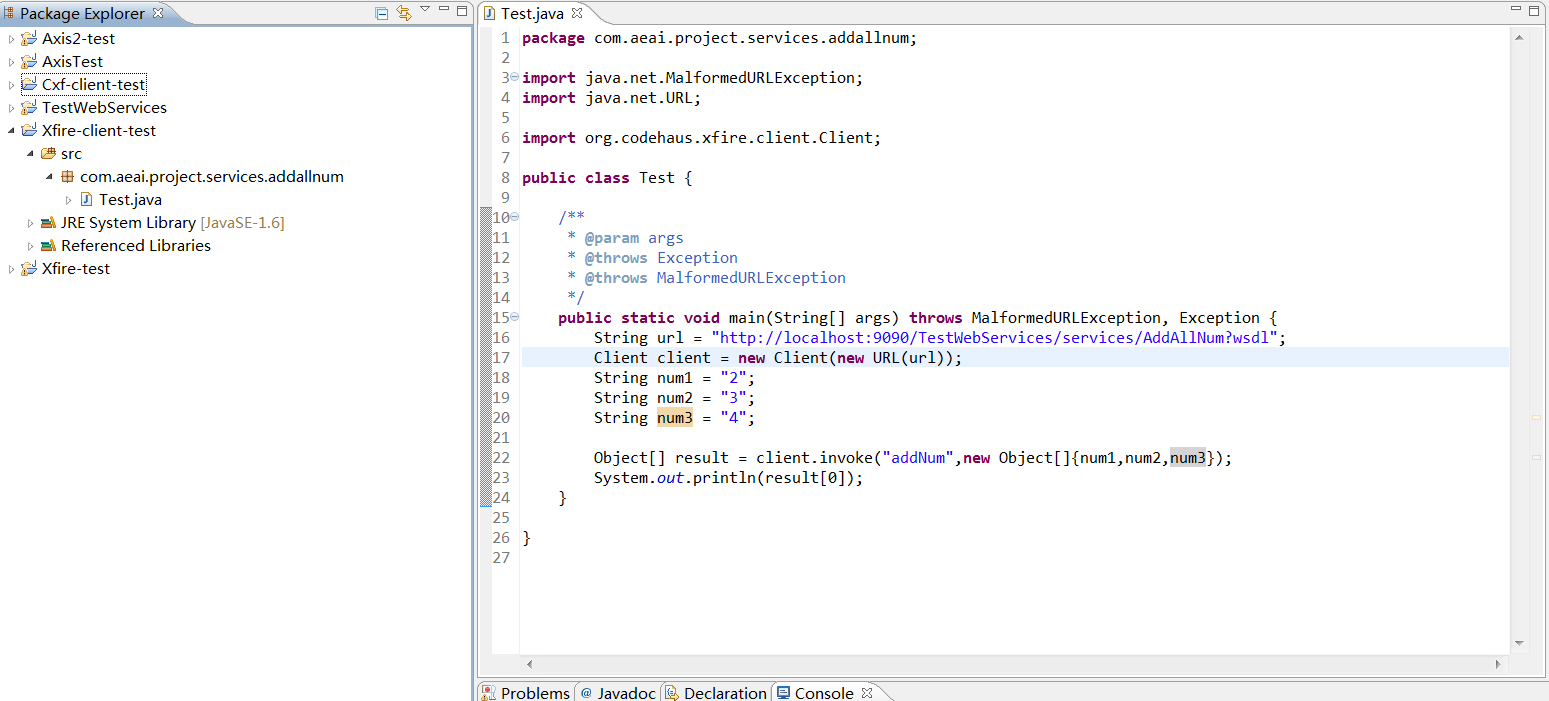Click the TestWebServices project icon

pos(29,108)
